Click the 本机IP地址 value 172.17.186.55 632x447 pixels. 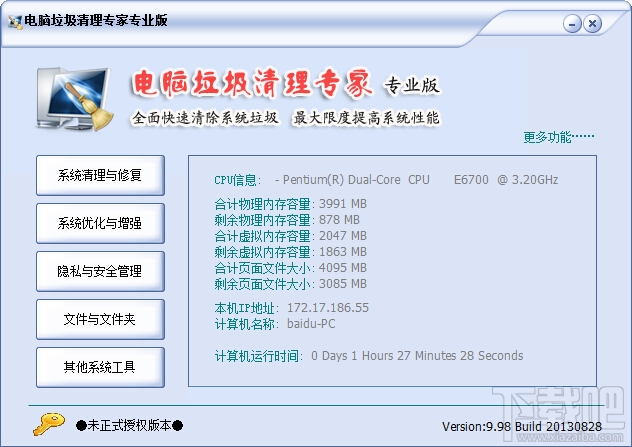328,308
